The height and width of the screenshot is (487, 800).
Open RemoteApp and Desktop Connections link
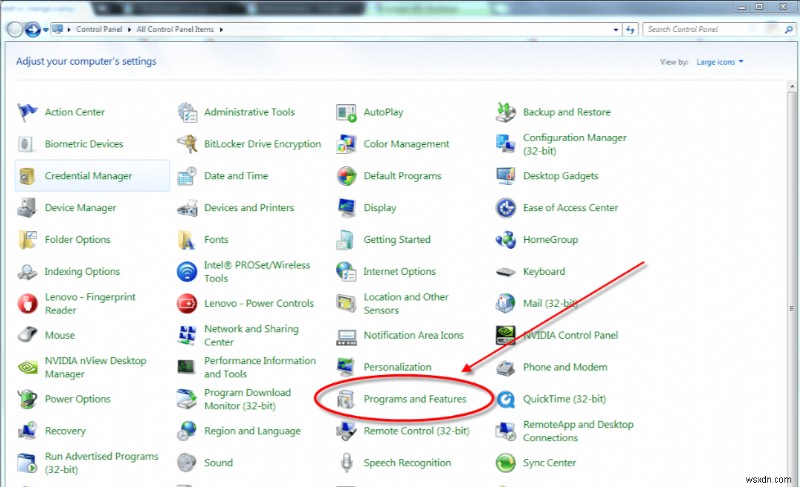[578, 431]
